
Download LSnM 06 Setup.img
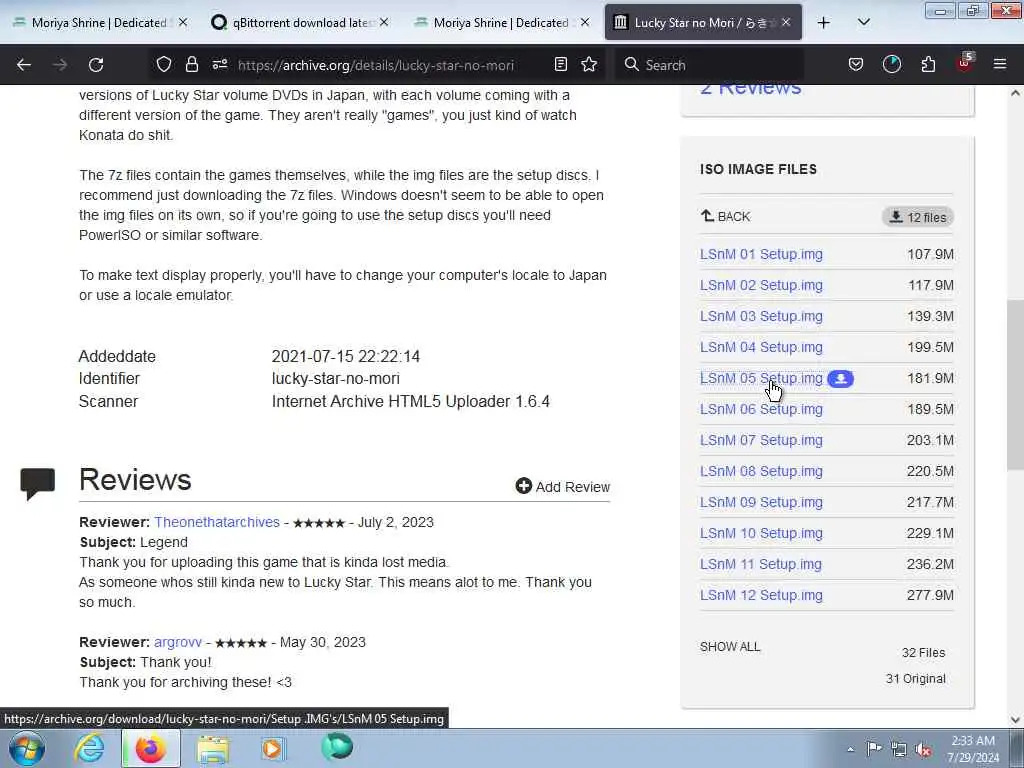pyautogui.click(x=761, y=409)
